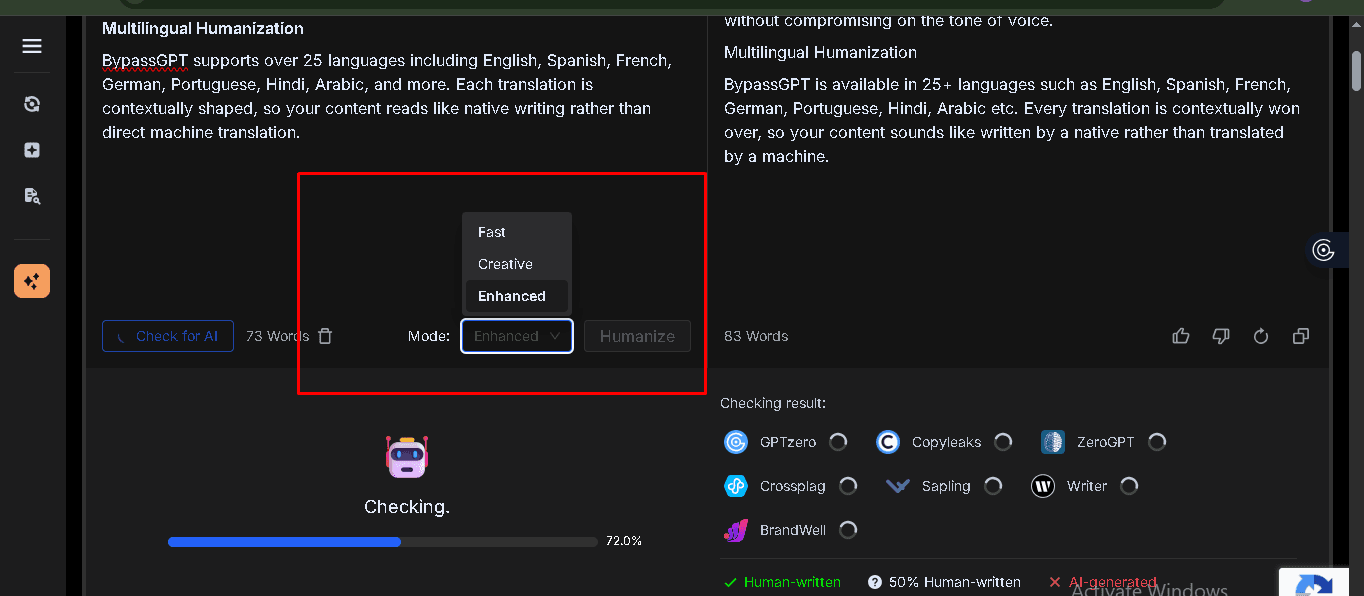Delete input text with the trash icon
The height and width of the screenshot is (596, 1364).
(x=325, y=336)
